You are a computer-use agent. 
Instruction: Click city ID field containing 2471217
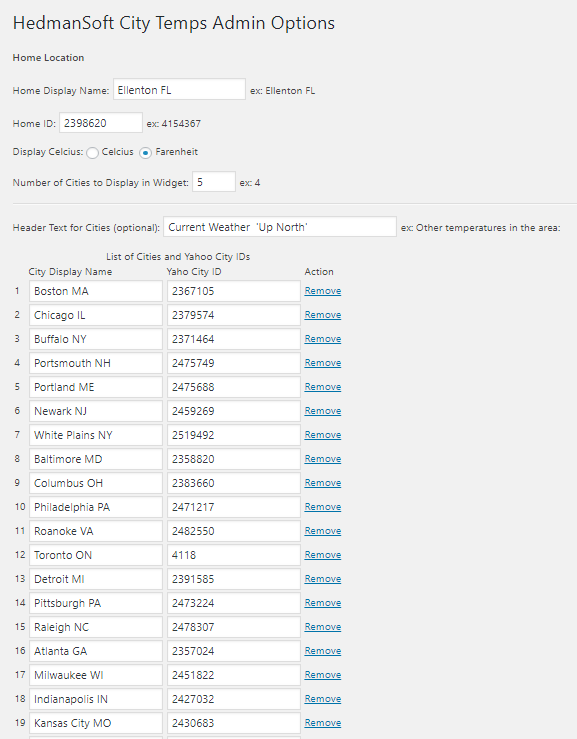coord(234,508)
